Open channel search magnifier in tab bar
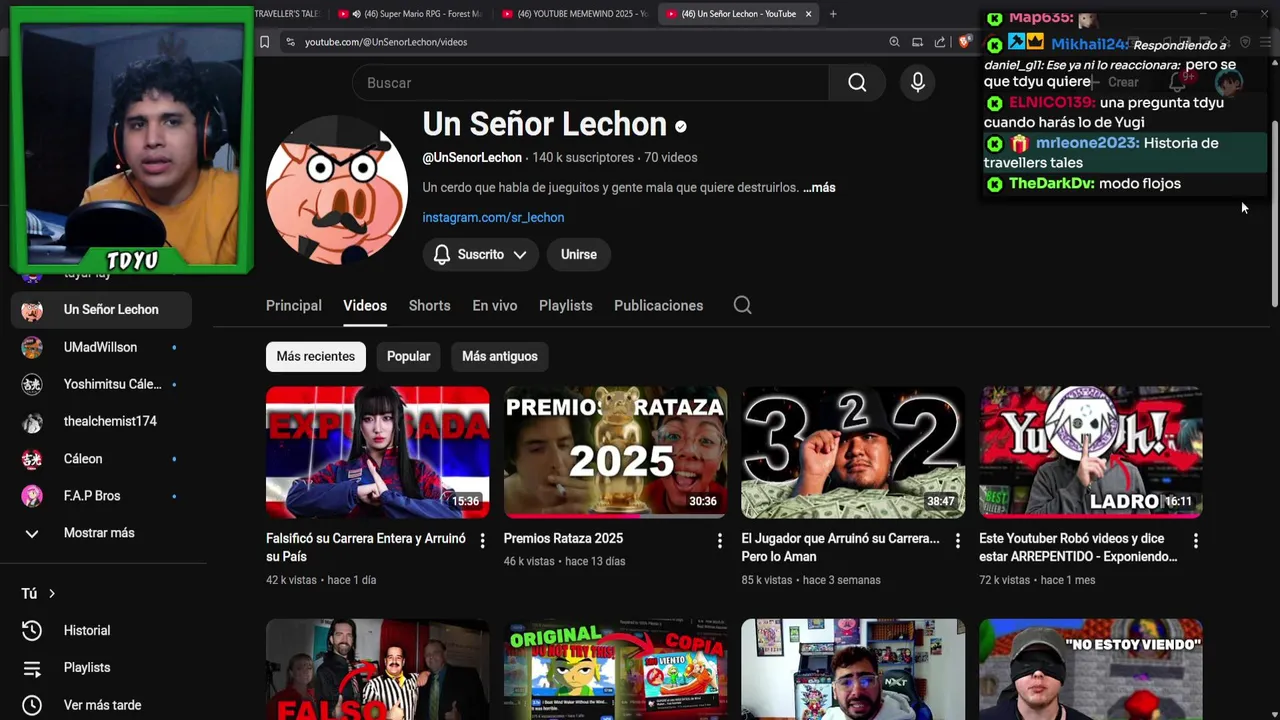The height and width of the screenshot is (720, 1280). 742,305
